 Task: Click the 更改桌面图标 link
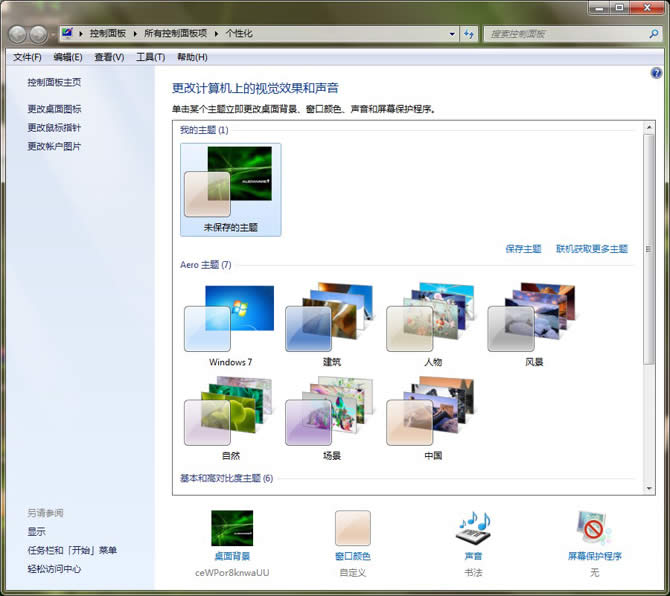(54, 109)
